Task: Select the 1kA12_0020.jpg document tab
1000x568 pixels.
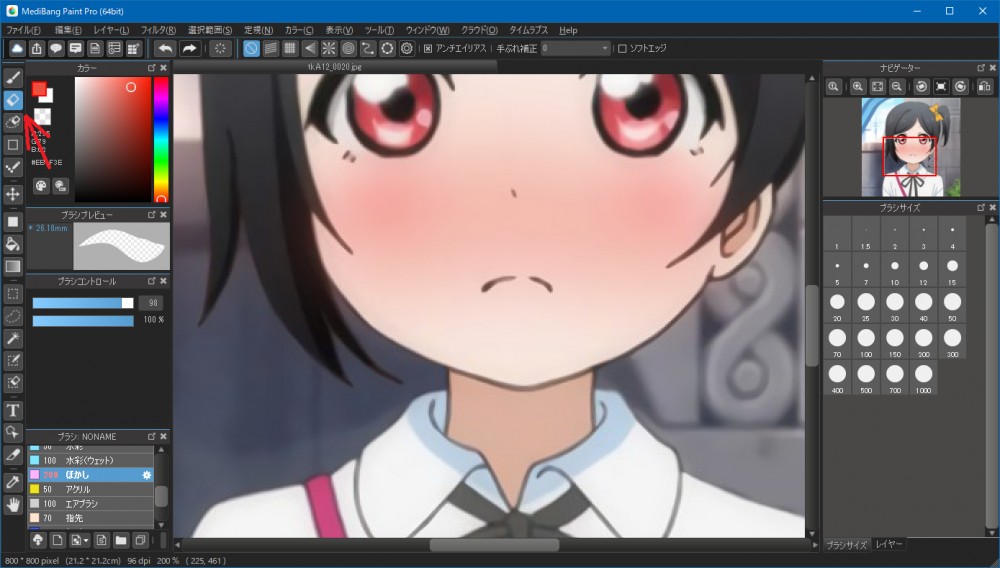Action: click(x=334, y=67)
